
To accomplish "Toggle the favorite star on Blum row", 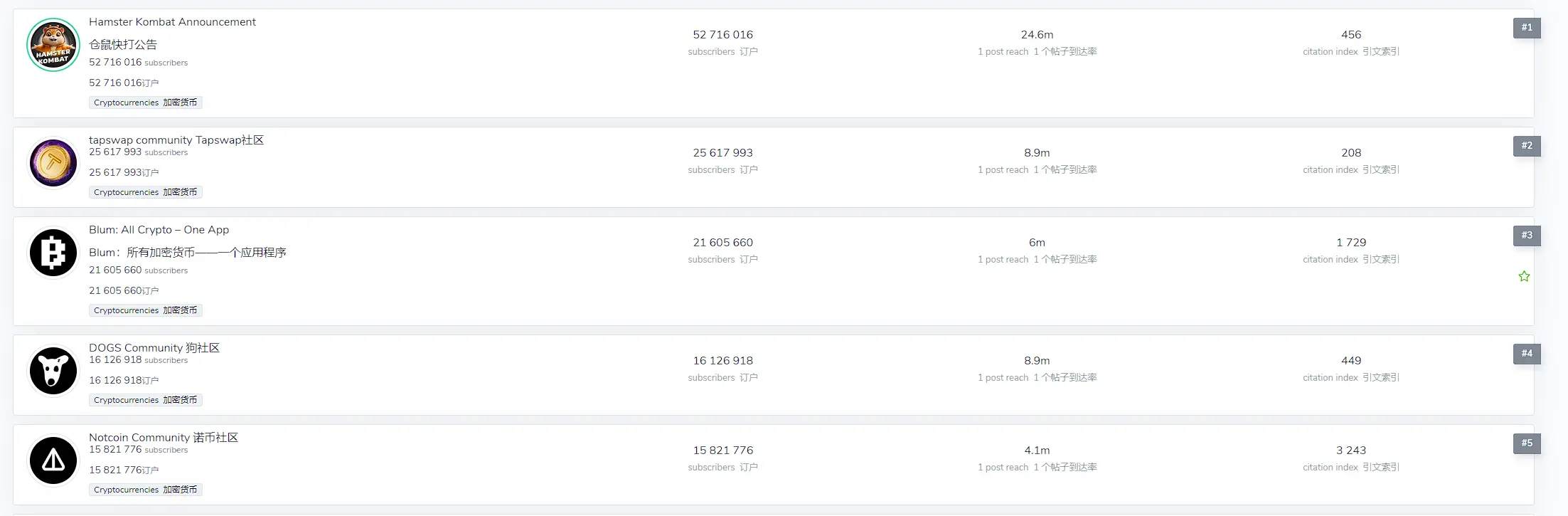I will tap(1524, 276).
